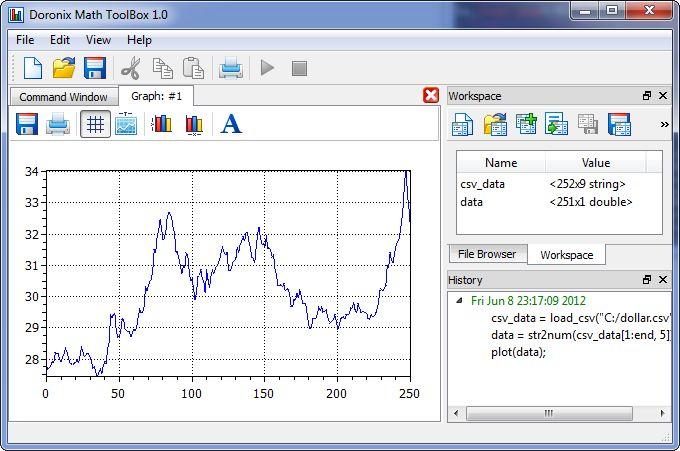This screenshot has height=451, width=680.
Task: Print the graph using the graph toolbar printer icon
Action: point(58,124)
